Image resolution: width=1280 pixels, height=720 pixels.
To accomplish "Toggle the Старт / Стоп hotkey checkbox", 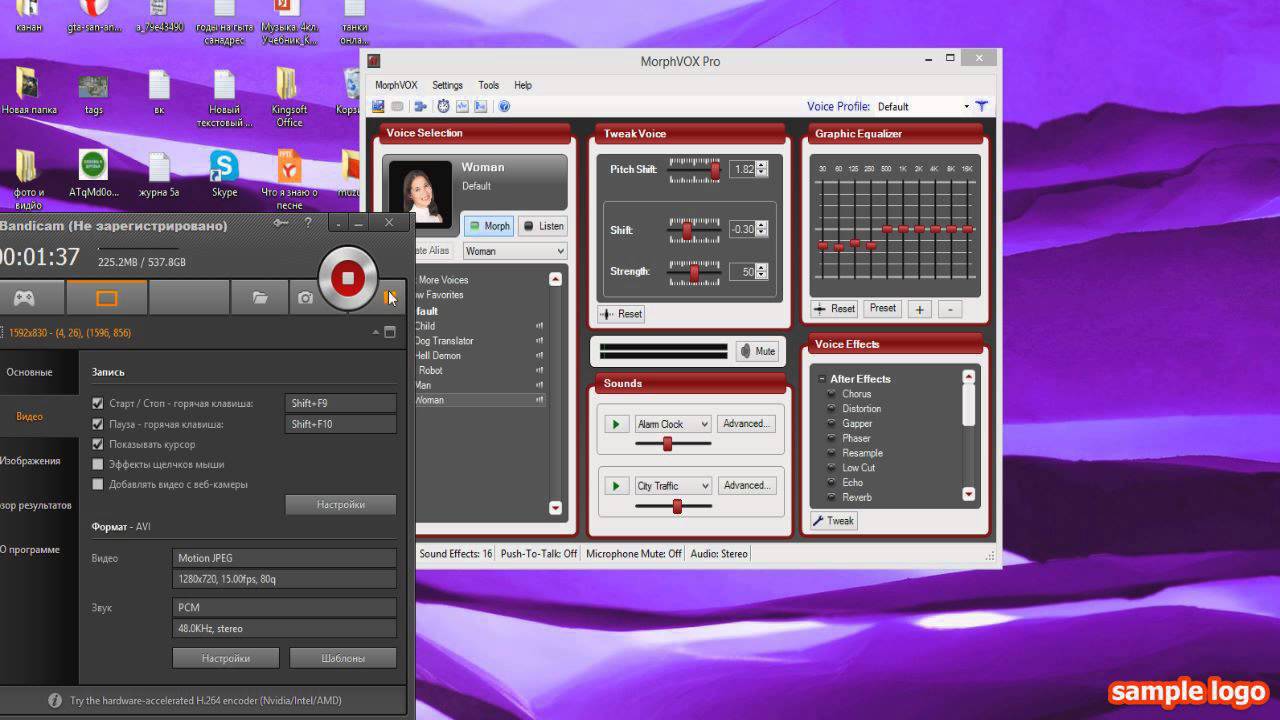I will pyautogui.click(x=98, y=403).
